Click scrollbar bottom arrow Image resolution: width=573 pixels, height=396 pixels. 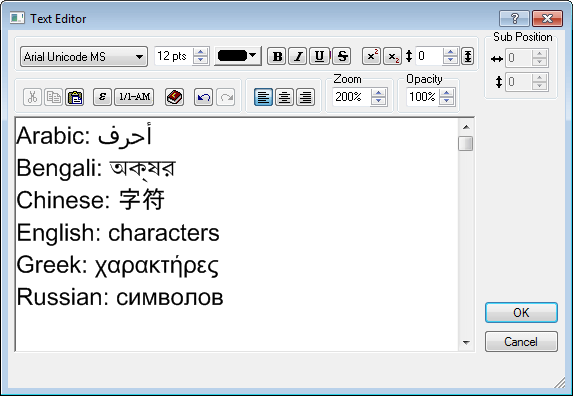pyautogui.click(x=466, y=343)
